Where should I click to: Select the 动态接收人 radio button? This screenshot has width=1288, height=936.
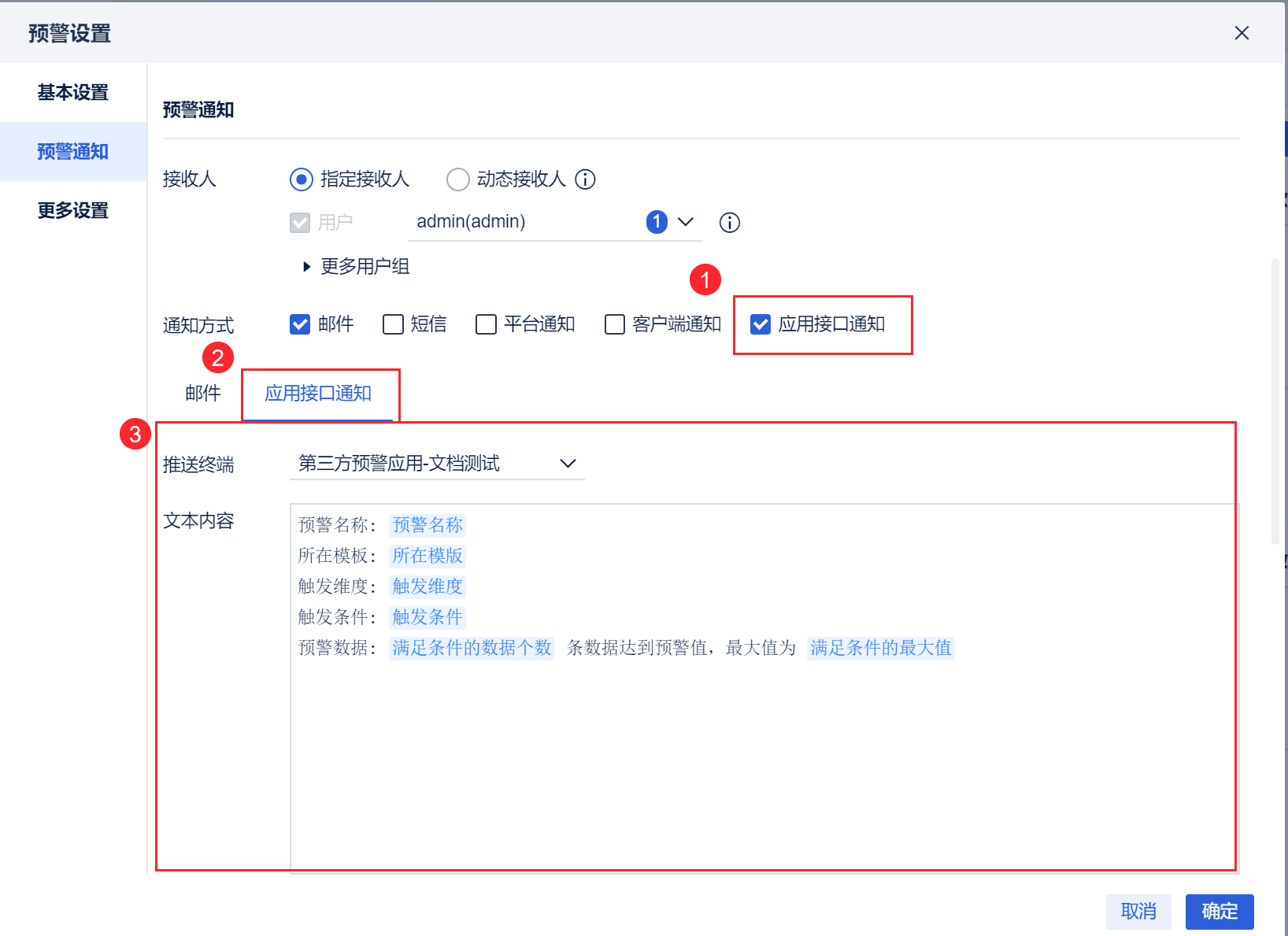click(457, 179)
